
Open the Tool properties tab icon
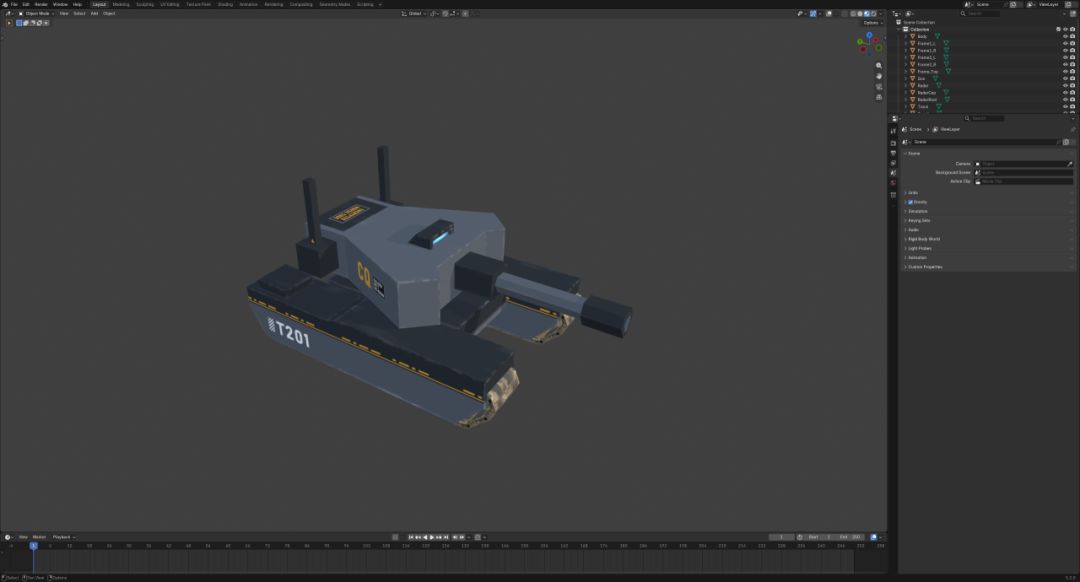893,131
